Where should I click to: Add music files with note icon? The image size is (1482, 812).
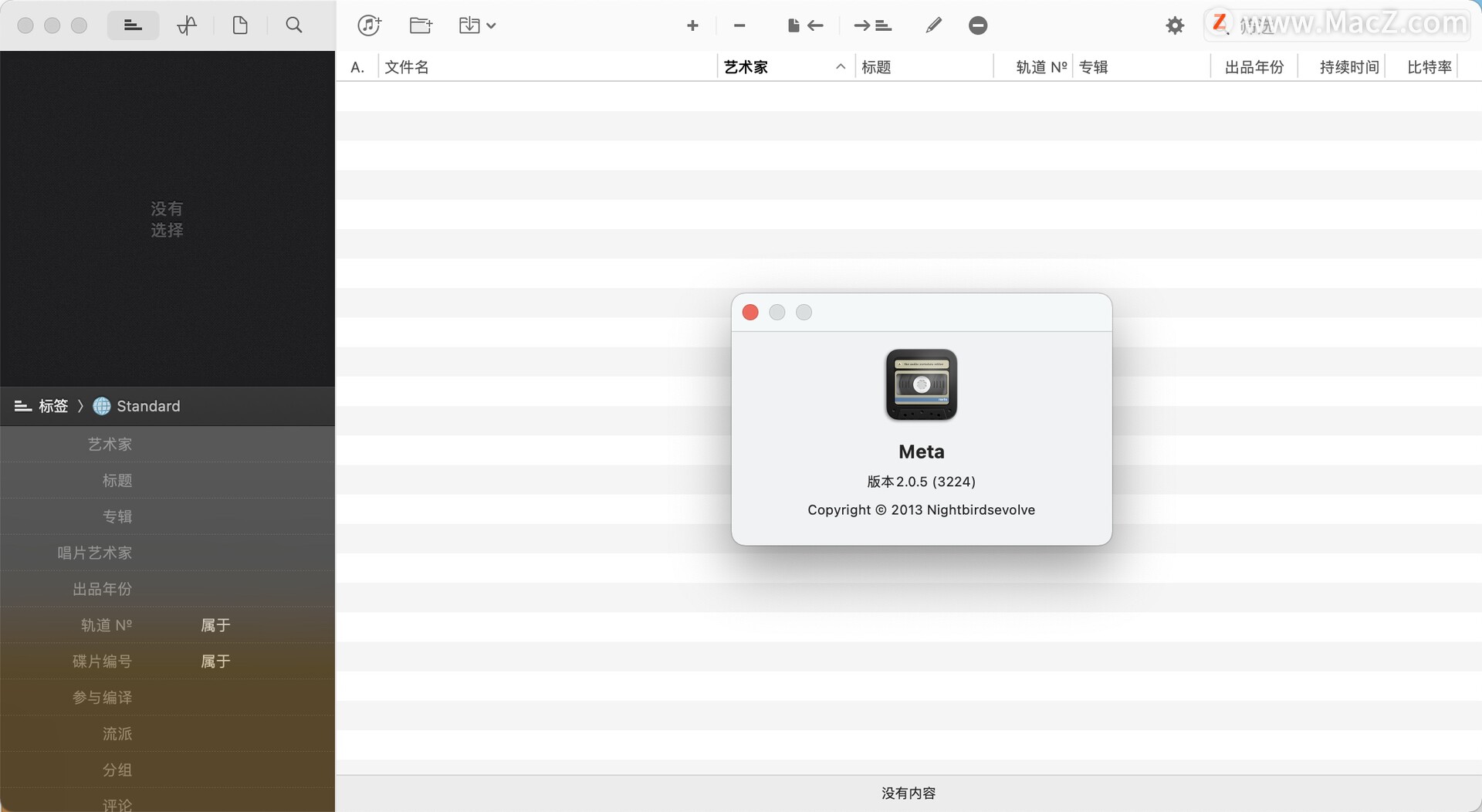pos(370,25)
